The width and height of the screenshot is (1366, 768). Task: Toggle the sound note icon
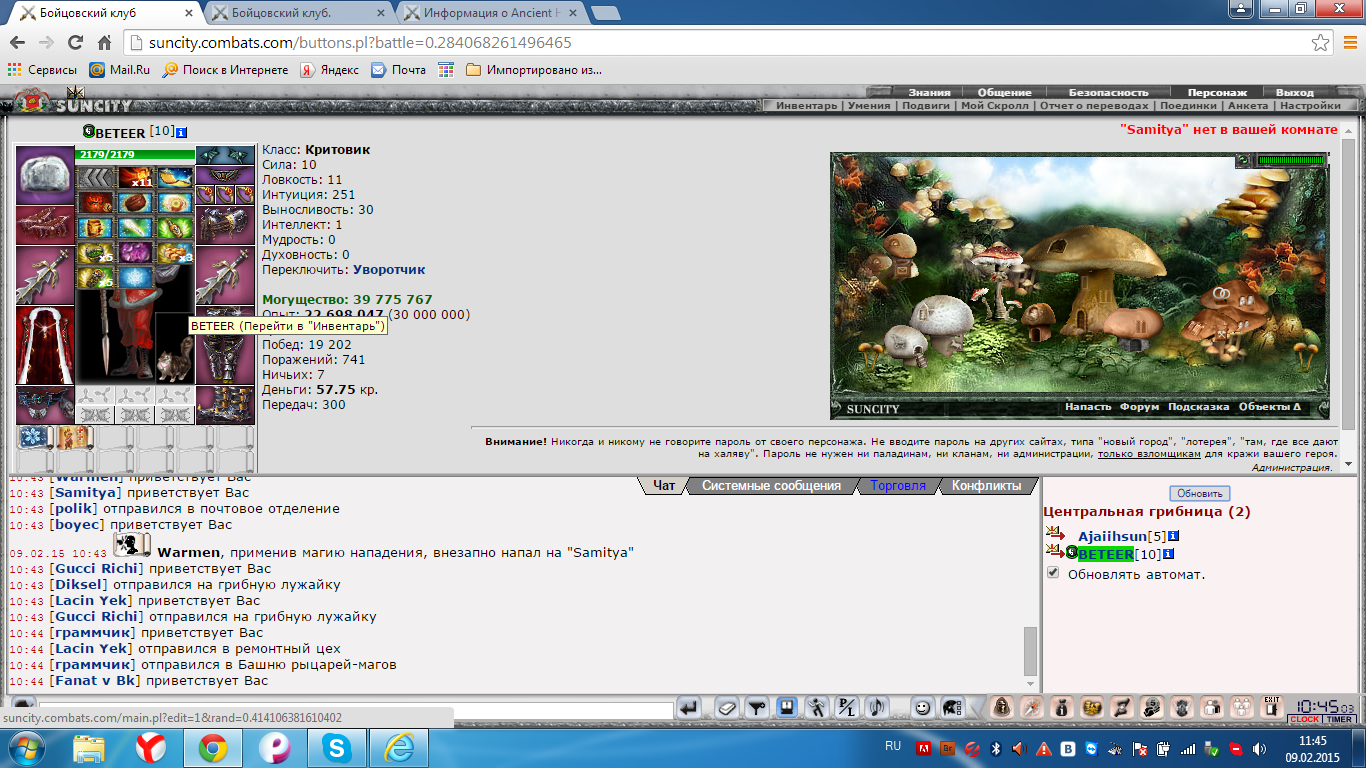[876, 708]
